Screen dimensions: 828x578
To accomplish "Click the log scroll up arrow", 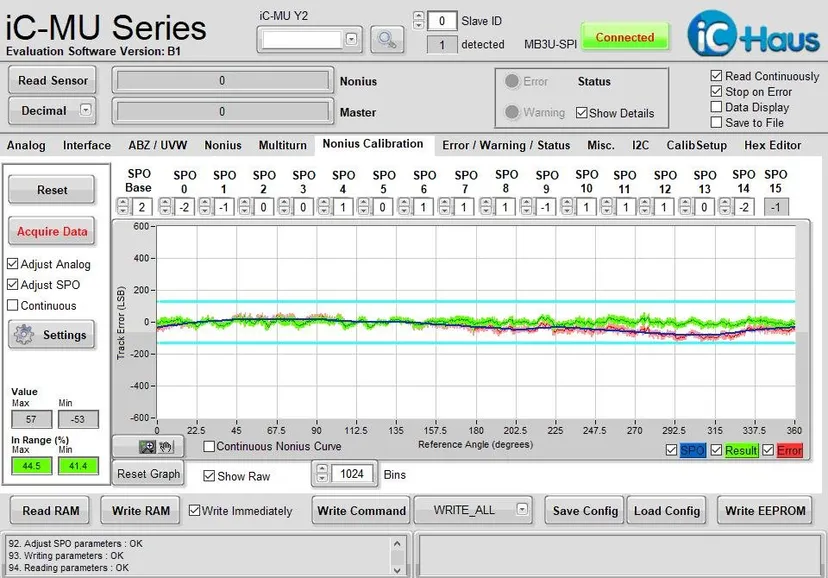I will pos(397,543).
